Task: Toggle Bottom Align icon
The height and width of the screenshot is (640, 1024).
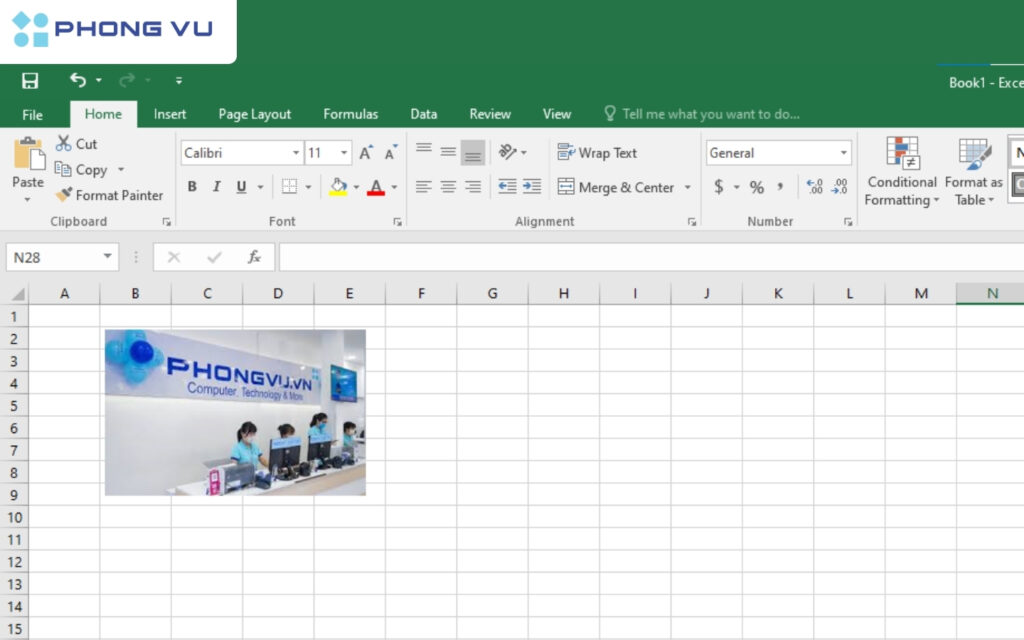Action: (473, 152)
